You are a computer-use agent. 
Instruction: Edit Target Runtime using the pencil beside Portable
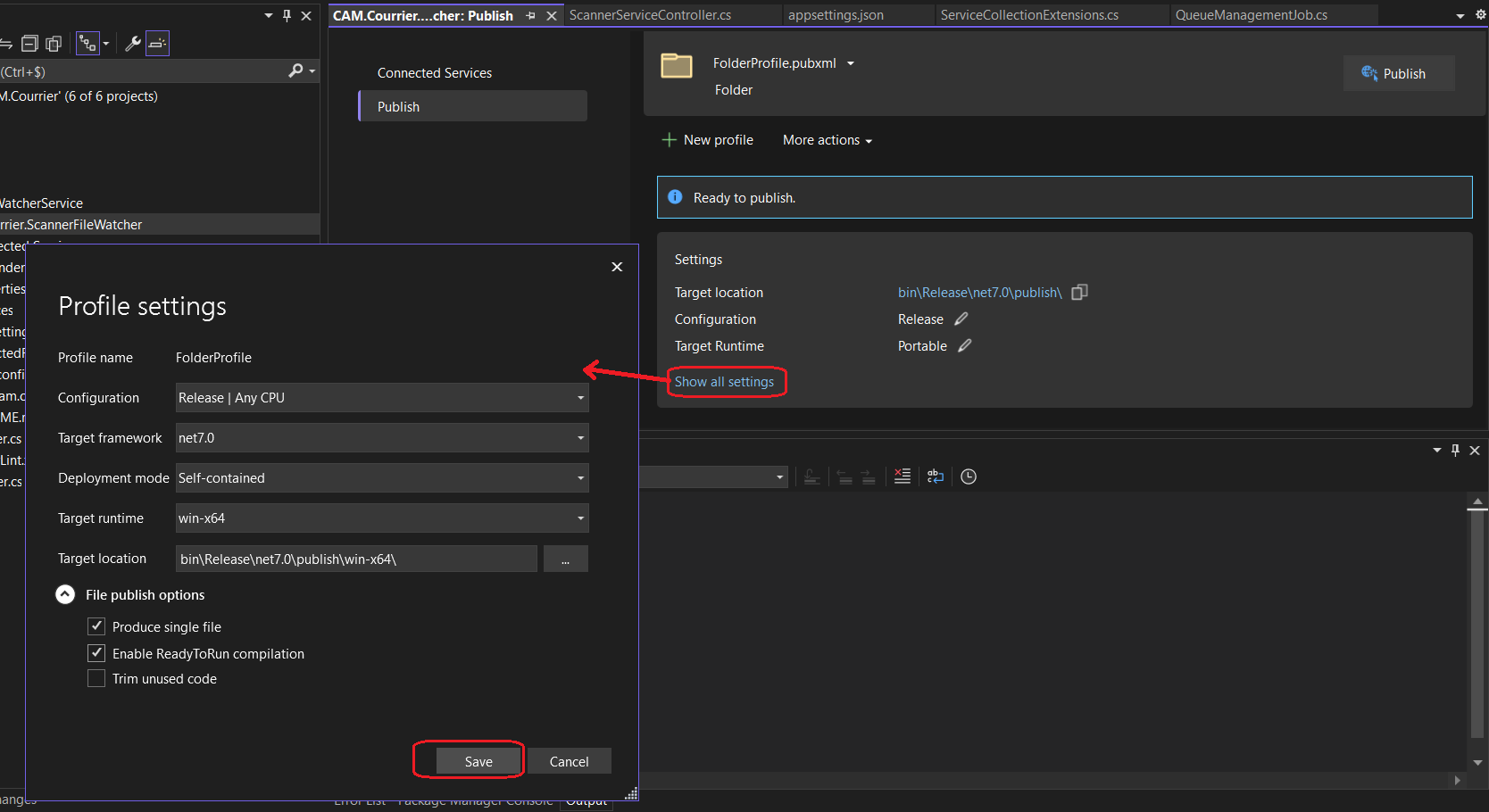tap(965, 346)
